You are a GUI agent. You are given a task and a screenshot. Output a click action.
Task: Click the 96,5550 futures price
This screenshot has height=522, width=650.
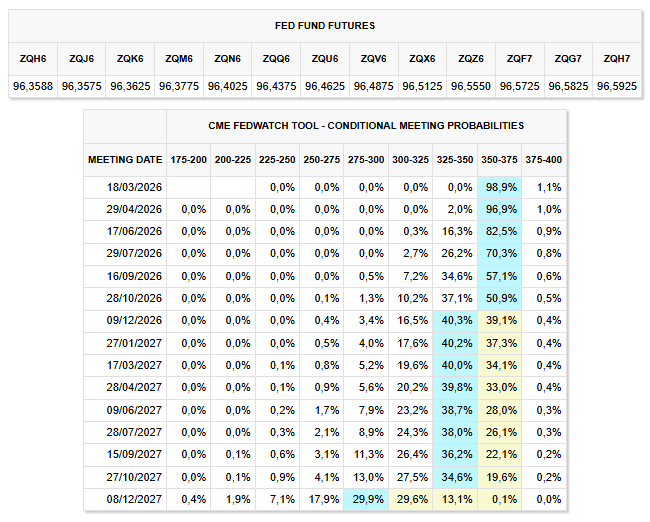click(471, 86)
